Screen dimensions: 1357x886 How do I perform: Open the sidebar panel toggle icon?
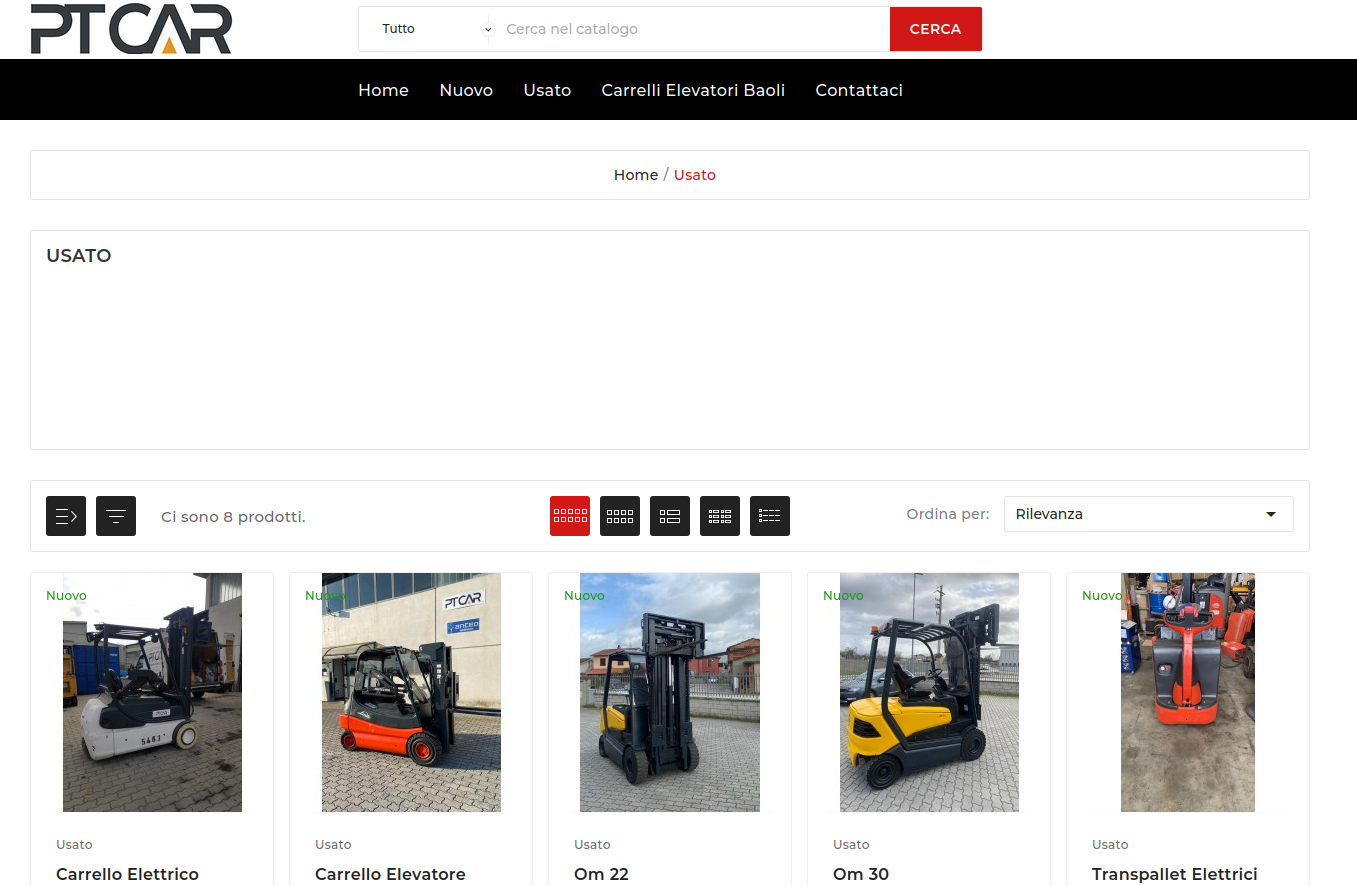coord(66,516)
